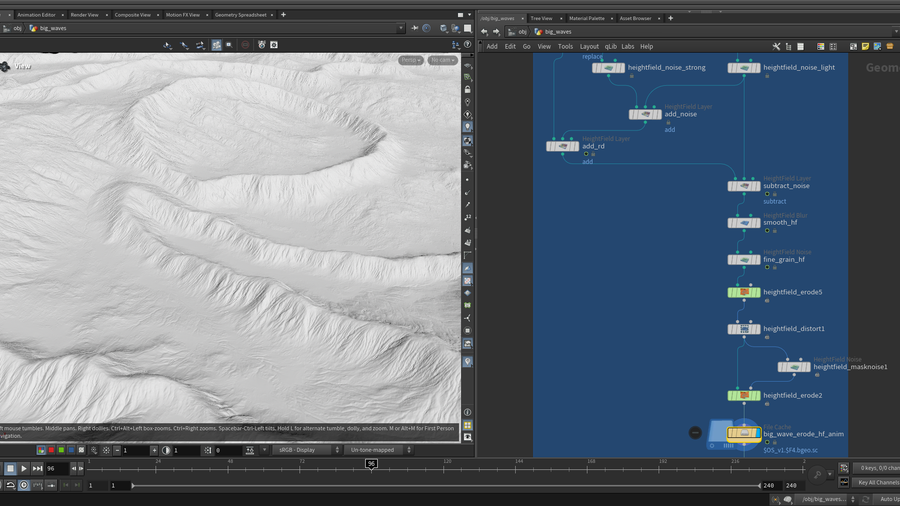The width and height of the screenshot is (900, 506).
Task: Click the smooth_hf blur node
Action: [x=744, y=222]
